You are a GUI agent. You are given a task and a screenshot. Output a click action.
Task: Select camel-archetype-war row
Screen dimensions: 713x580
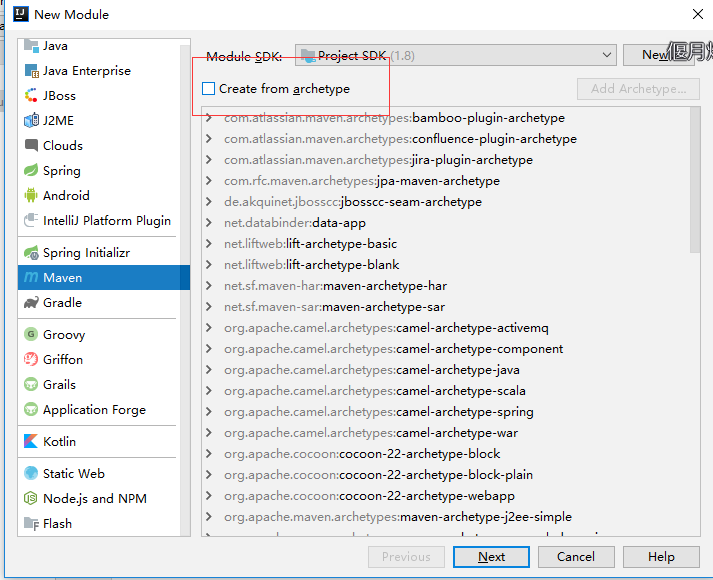pyautogui.click(x=446, y=433)
